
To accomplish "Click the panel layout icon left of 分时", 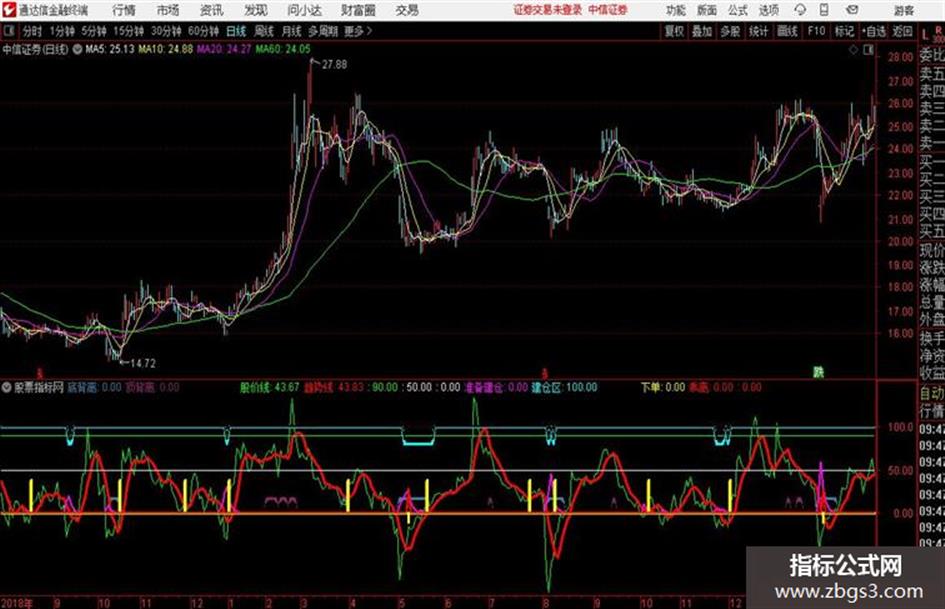I will (x=8, y=31).
